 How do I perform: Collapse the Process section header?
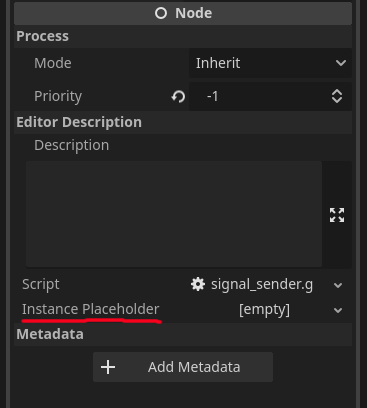pos(183,36)
